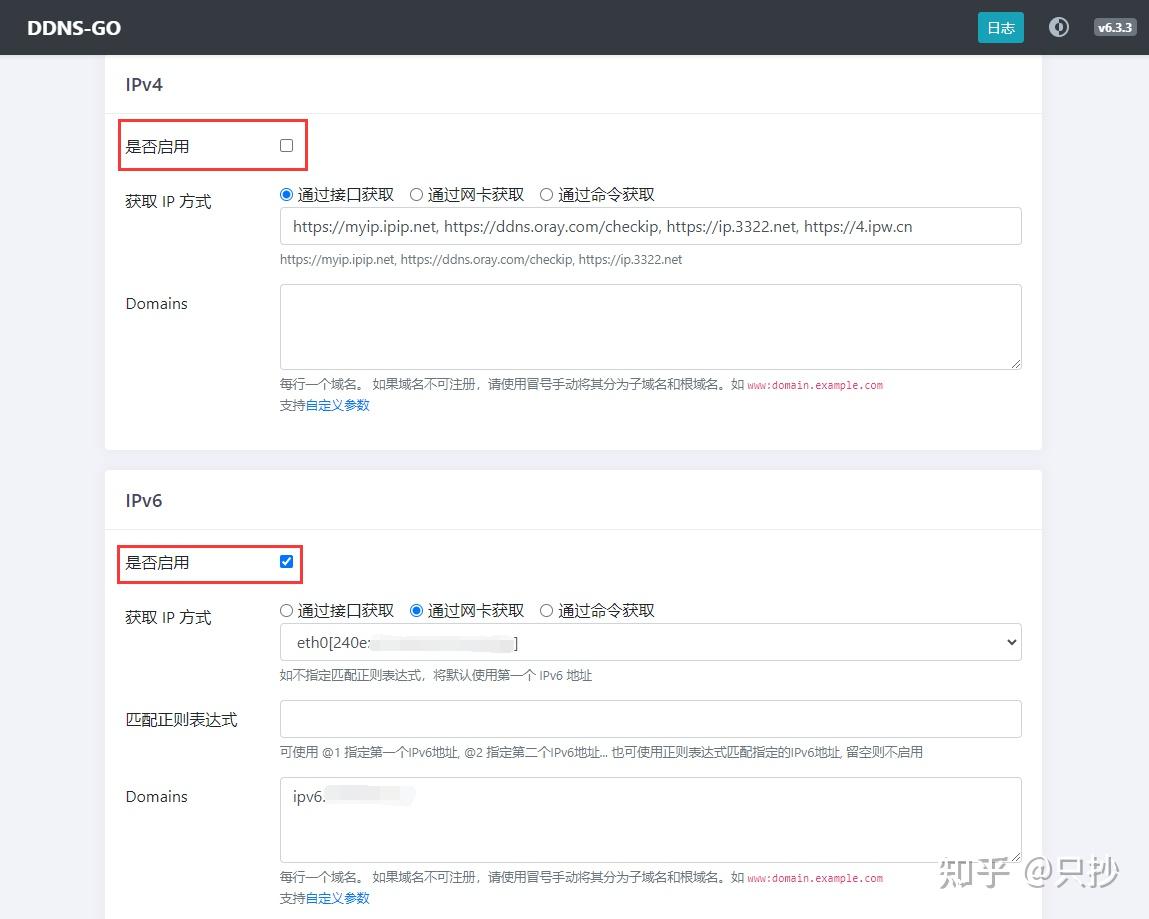Click the 匹配正则表达式 input field
This screenshot has width=1149, height=919.
650,719
